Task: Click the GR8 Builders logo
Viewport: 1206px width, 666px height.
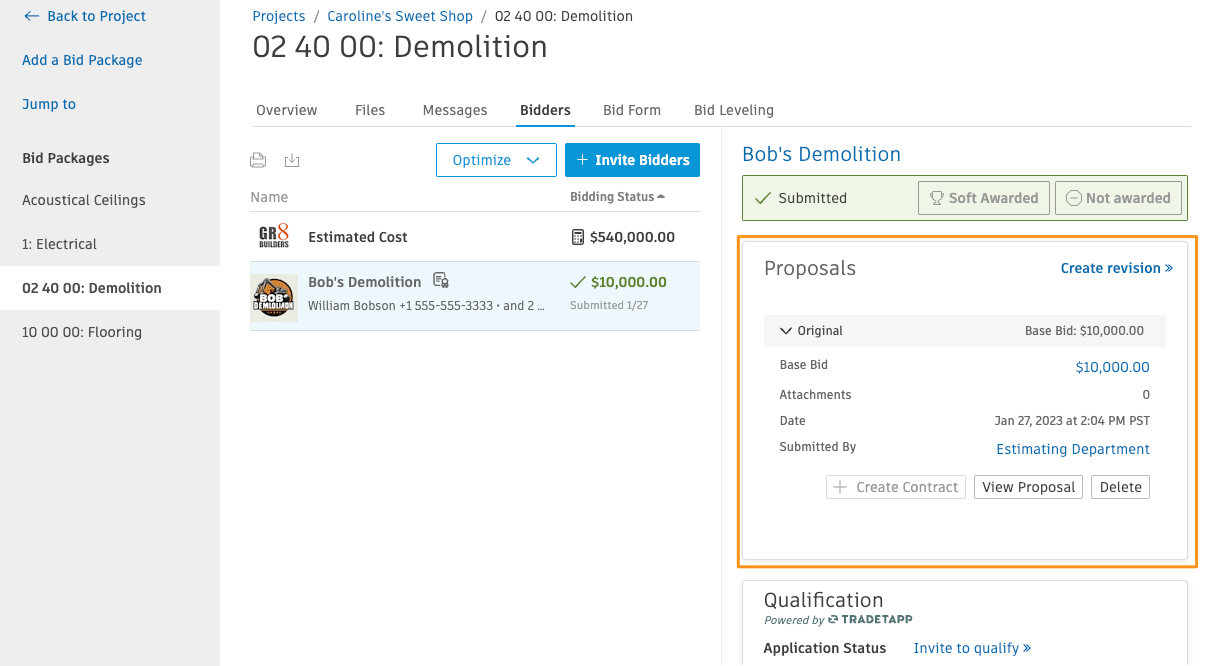Action: tap(273, 237)
